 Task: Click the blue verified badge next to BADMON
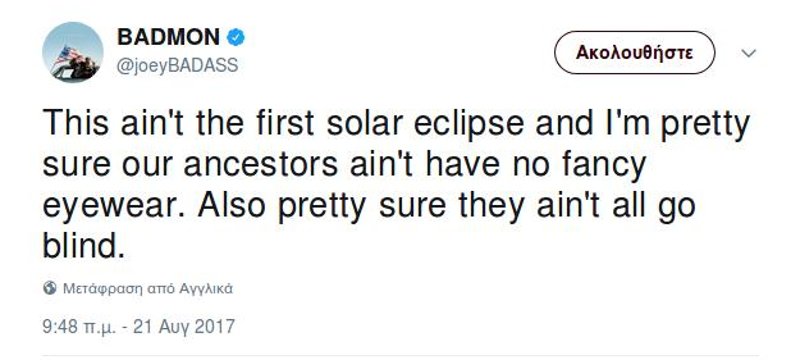click(x=235, y=37)
